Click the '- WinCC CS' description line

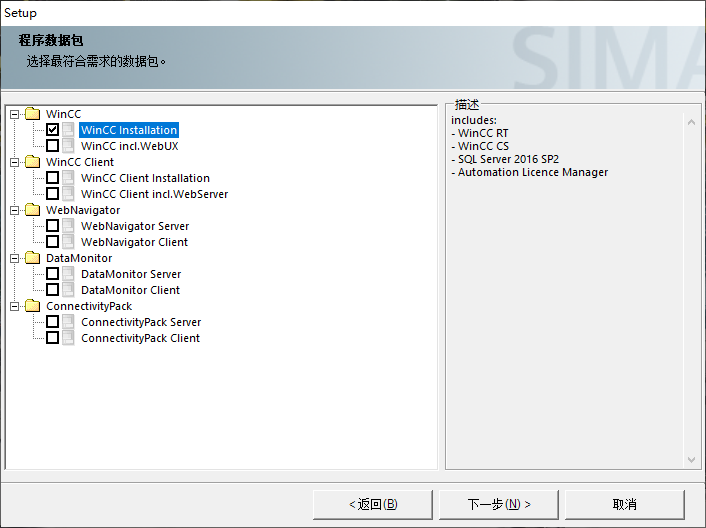tap(480, 146)
